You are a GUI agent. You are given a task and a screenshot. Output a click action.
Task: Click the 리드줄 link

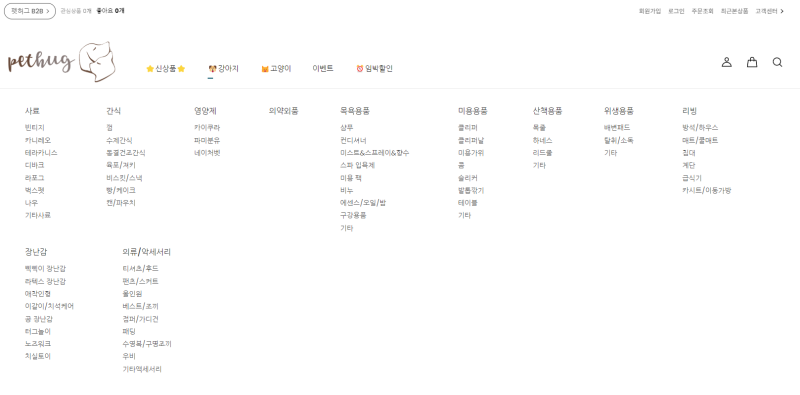click(542, 153)
